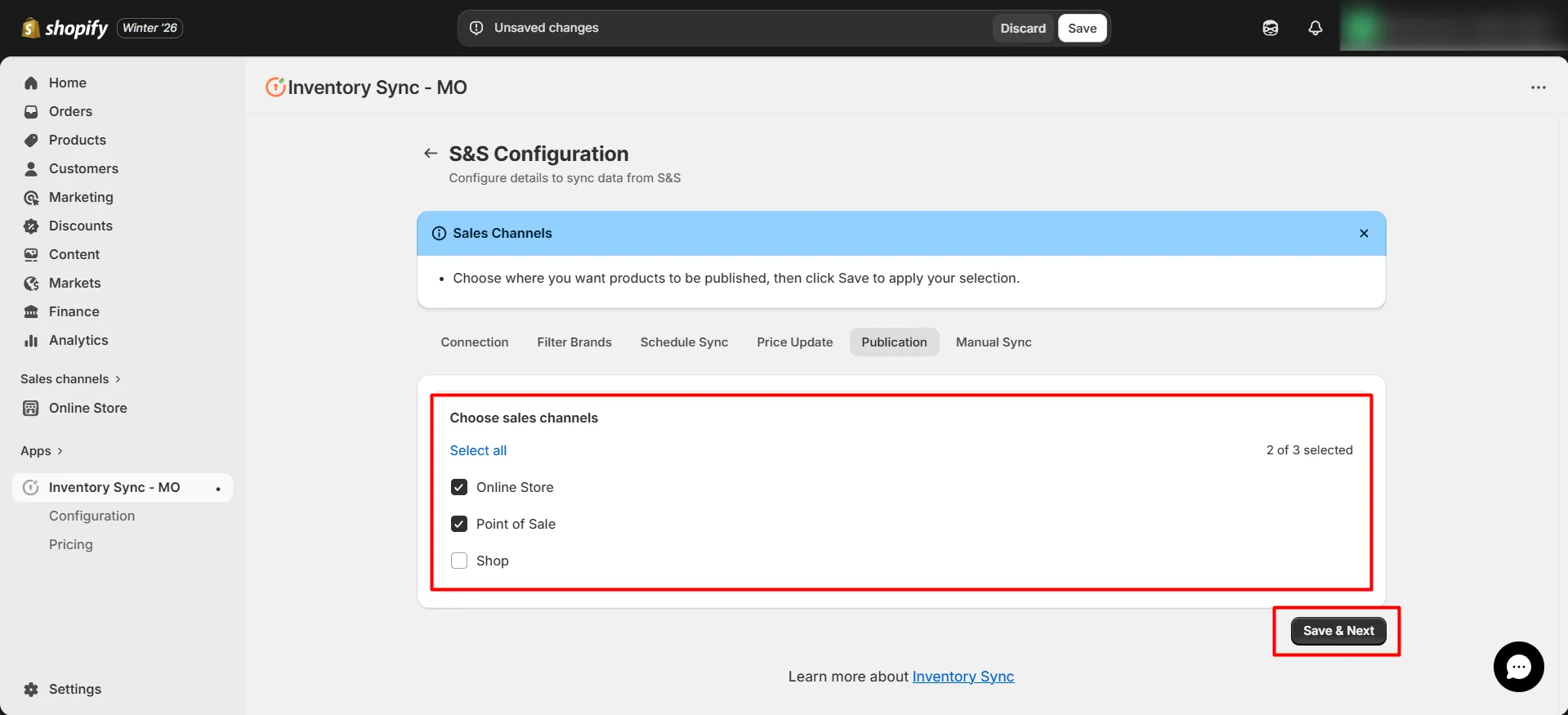Click the Analytics bar chart icon
Screen dimensions: 1568x715
click(31, 340)
